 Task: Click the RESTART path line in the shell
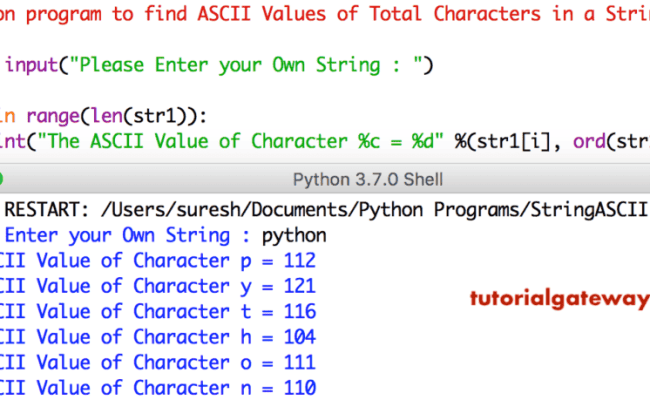point(325,209)
